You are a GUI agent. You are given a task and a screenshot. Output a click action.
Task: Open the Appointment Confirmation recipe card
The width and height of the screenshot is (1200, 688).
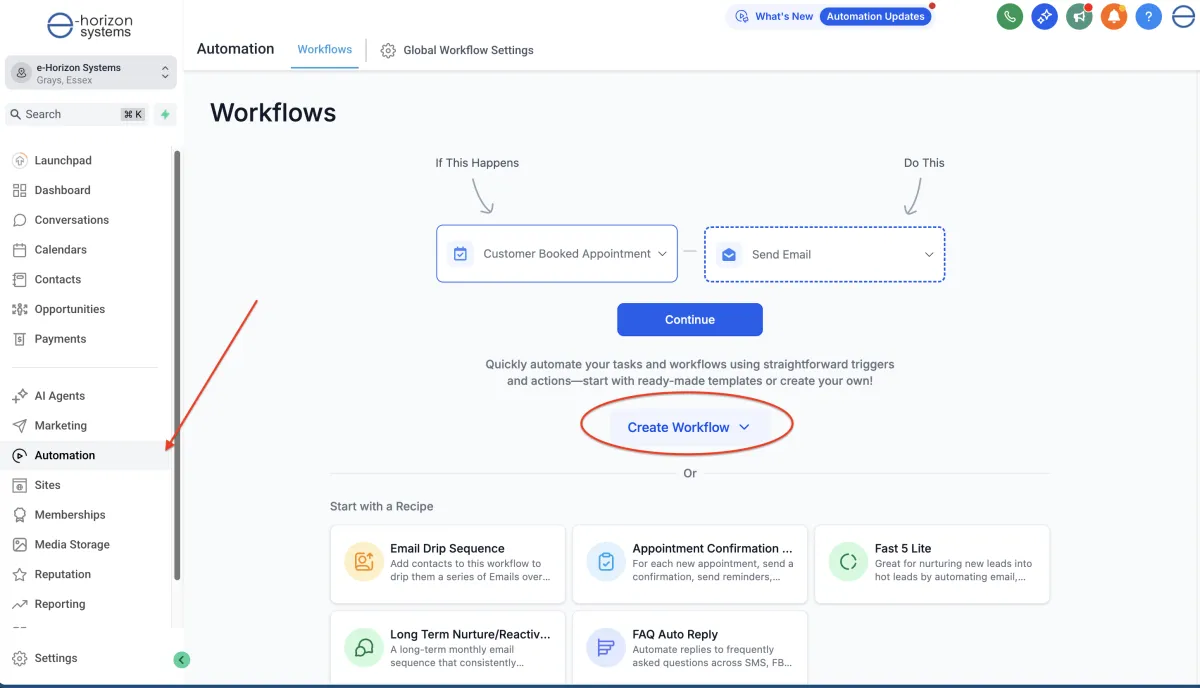690,564
